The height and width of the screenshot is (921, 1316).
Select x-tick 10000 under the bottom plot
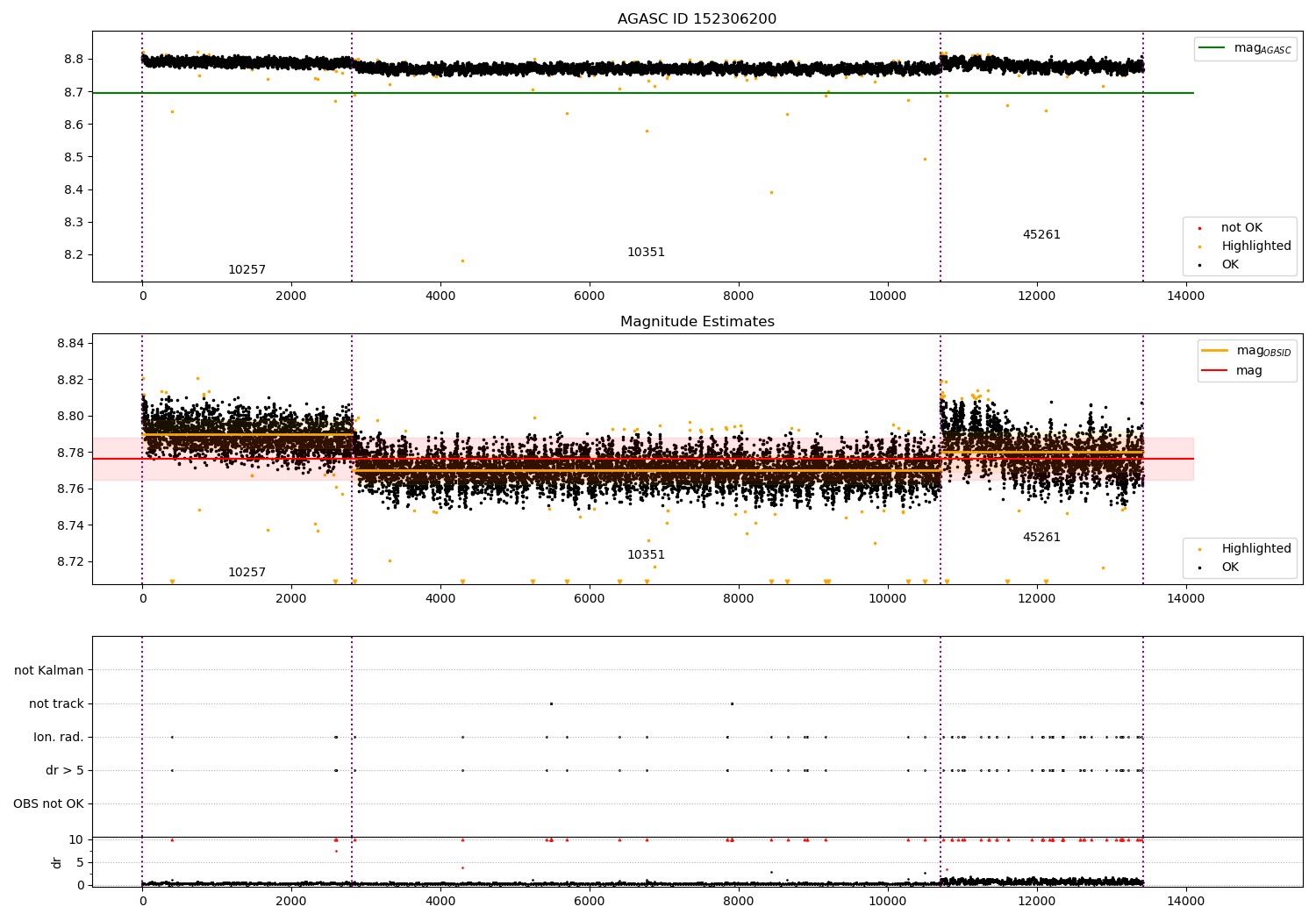[x=887, y=902]
